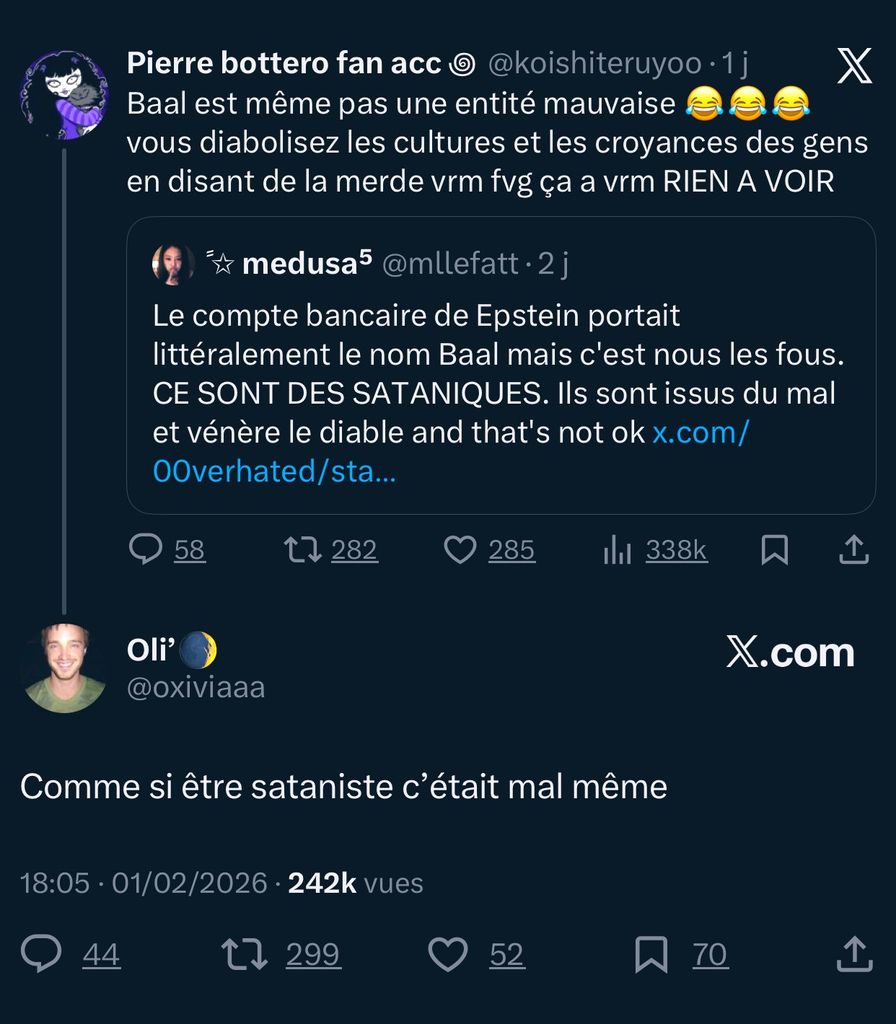
Task: Like Oli's tweet with 52 likes
Action: (449, 954)
